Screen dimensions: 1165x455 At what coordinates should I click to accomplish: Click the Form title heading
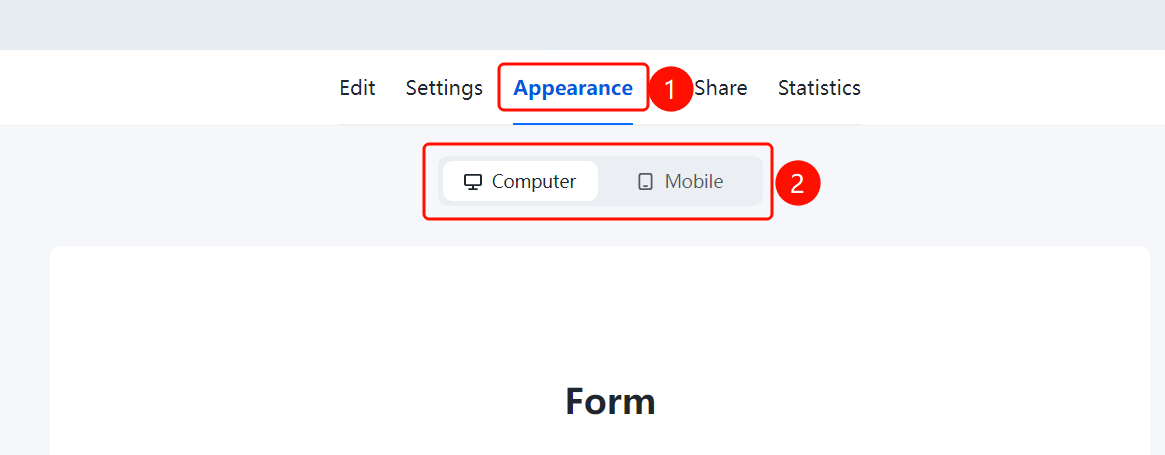click(610, 401)
